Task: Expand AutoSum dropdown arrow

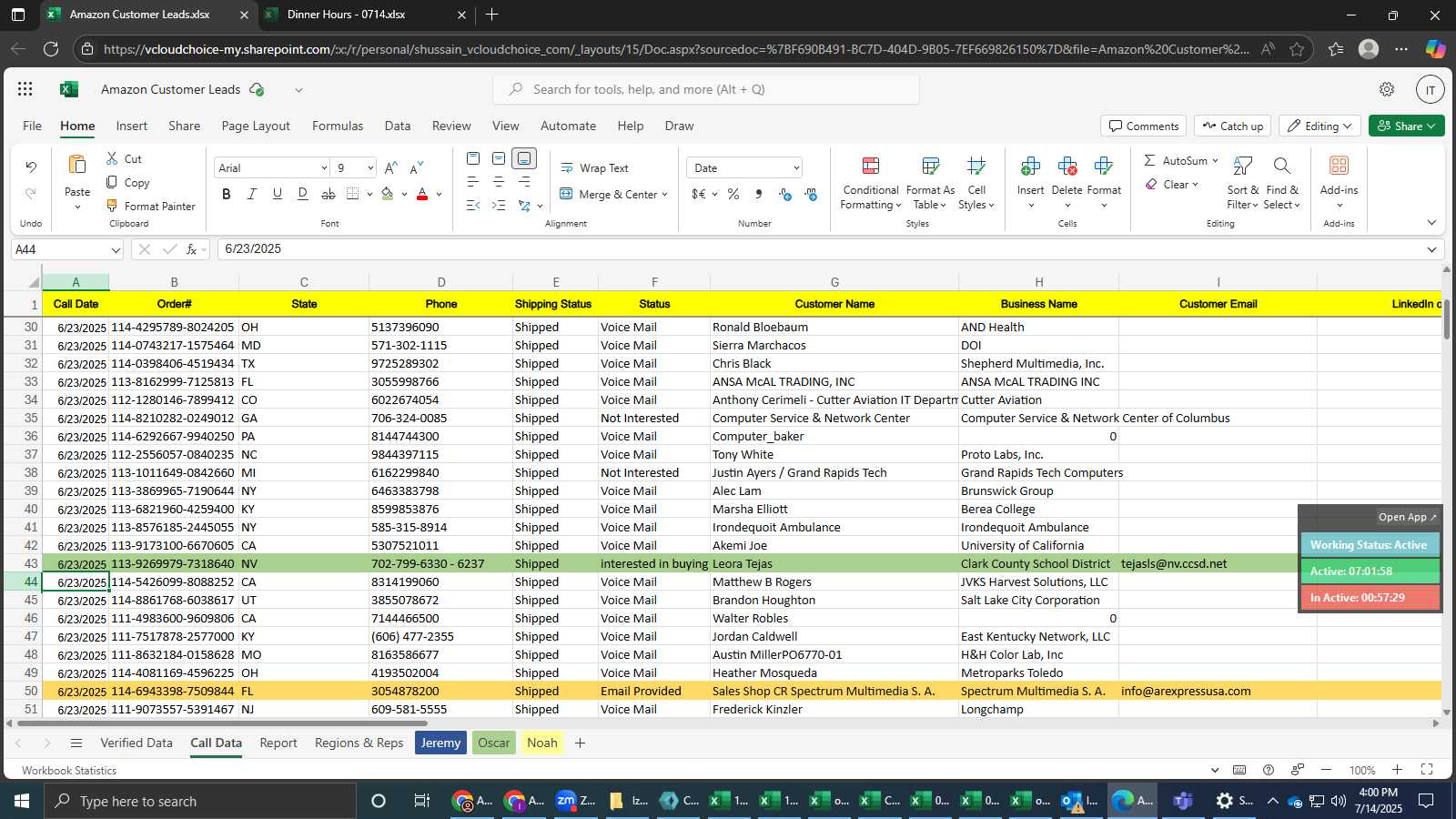Action: coord(1215,161)
